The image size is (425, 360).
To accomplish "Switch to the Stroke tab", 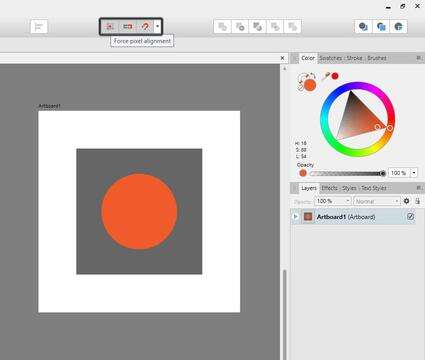I will pos(354,58).
